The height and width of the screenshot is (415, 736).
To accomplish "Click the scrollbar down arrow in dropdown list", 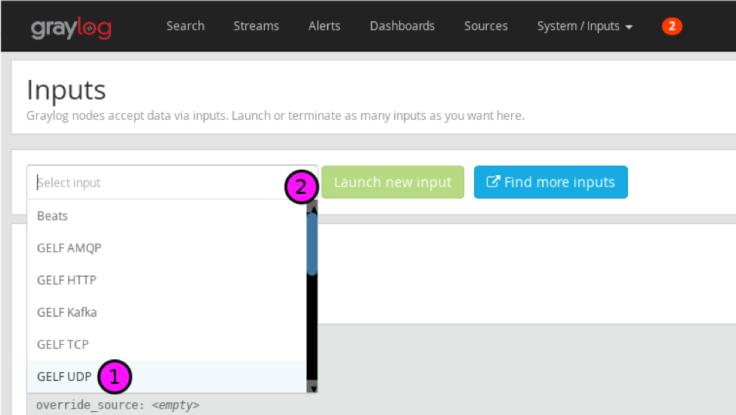I will 312,388.
